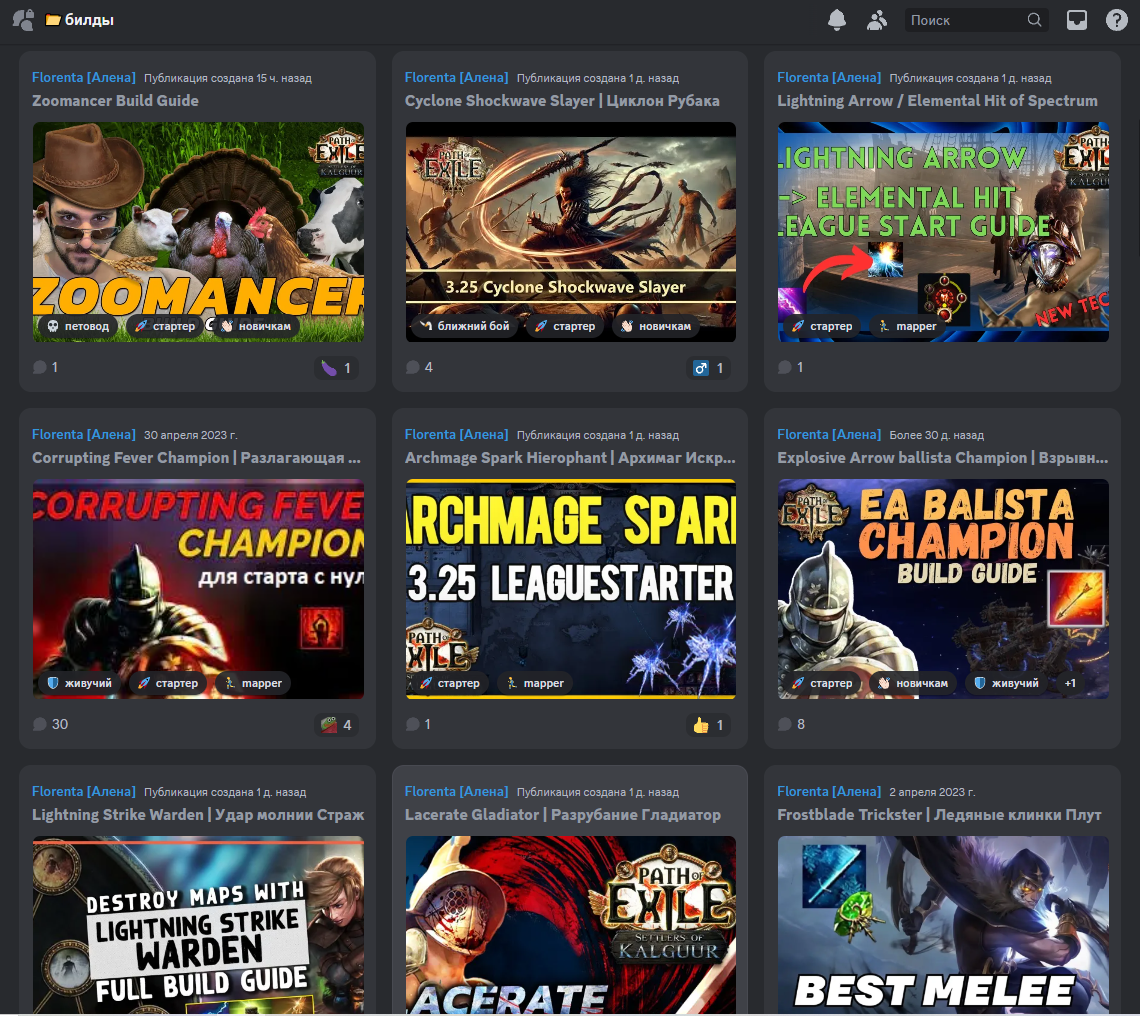Select петовод tag on Zoomancer post

coord(79,326)
